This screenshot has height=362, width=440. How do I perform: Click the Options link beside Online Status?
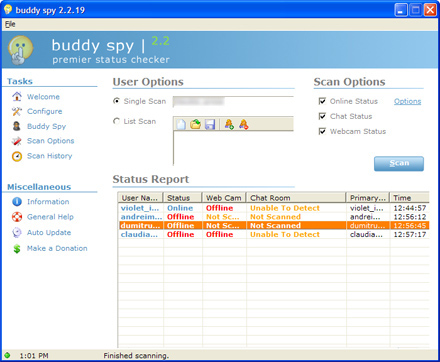[x=407, y=101]
